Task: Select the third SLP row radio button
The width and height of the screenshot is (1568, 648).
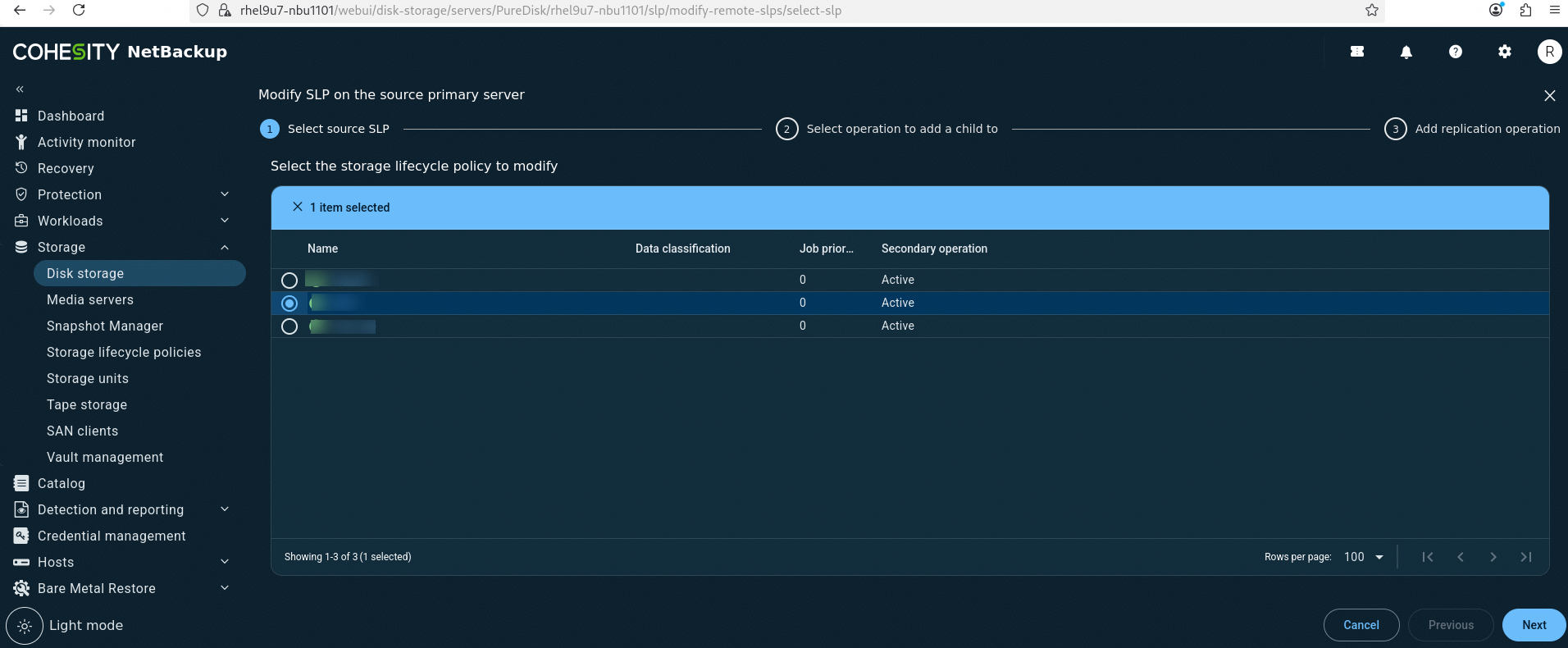Action: (289, 326)
